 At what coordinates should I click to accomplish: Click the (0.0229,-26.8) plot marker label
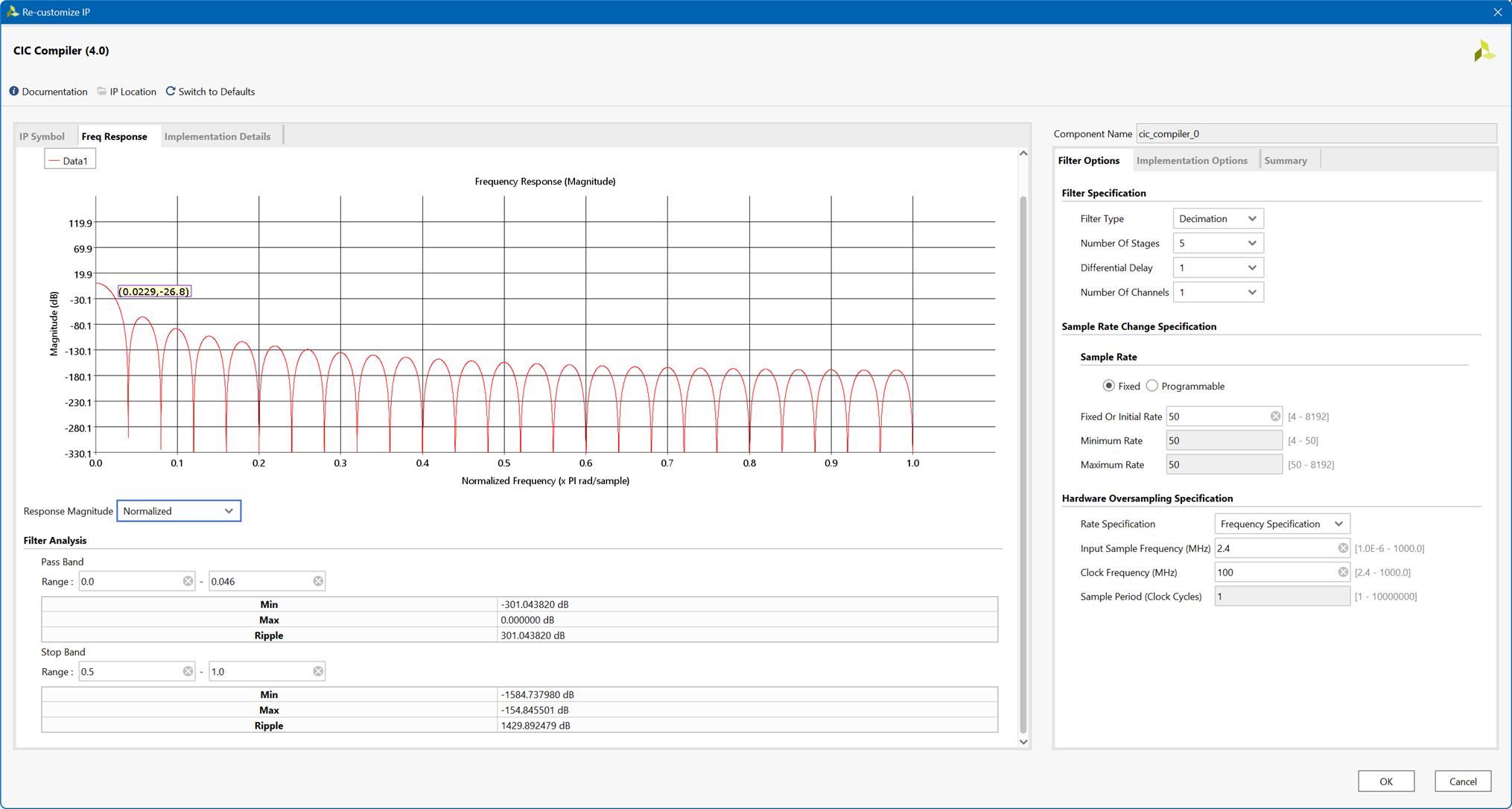[154, 291]
